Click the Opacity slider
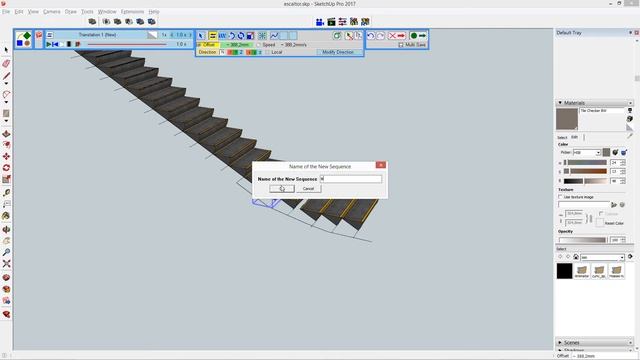Viewport: 640px width, 360px height. click(x=583, y=240)
